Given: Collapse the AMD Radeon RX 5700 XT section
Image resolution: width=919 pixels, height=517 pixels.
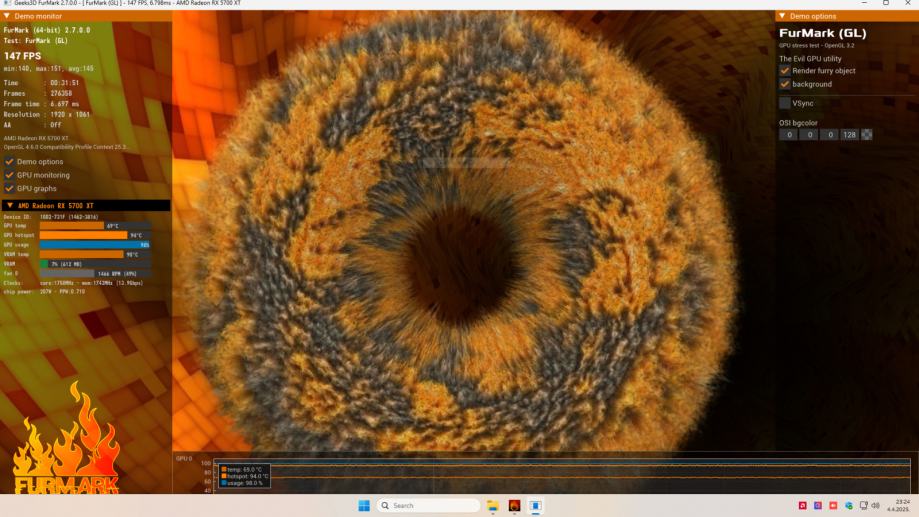Looking at the screenshot, I should 10,205.
